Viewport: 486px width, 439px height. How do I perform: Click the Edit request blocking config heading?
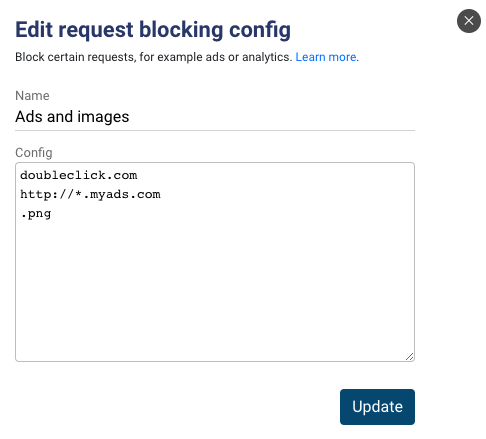pos(153,30)
